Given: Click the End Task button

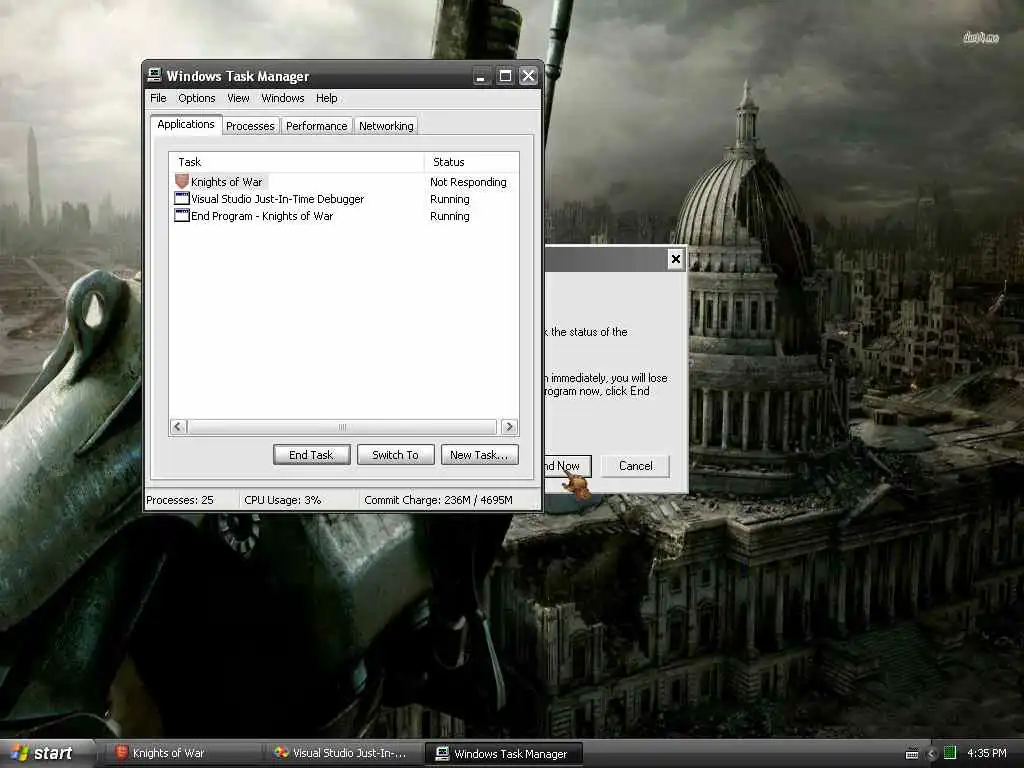Looking at the screenshot, I should tap(312, 455).
